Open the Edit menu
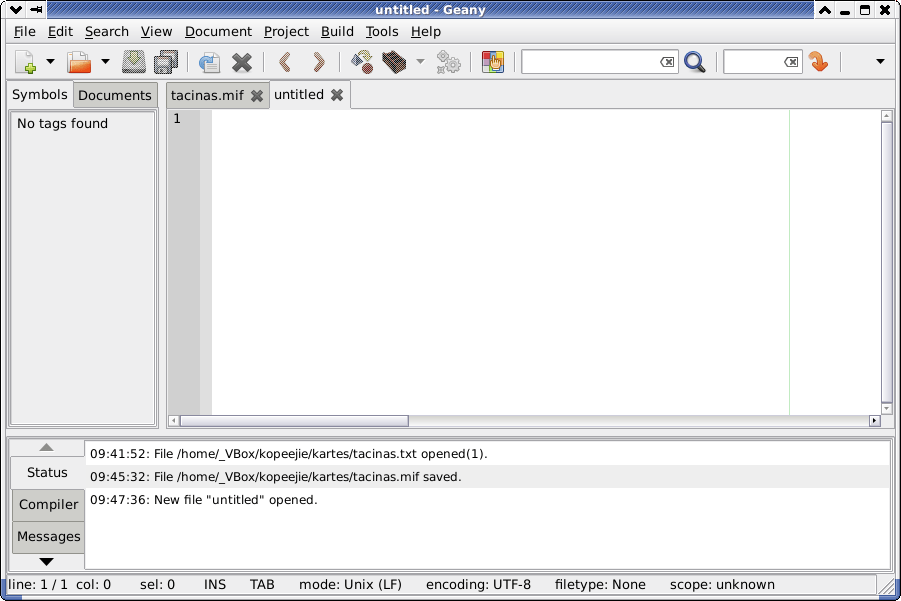Viewport: 901px width, 601px height. pyautogui.click(x=60, y=32)
